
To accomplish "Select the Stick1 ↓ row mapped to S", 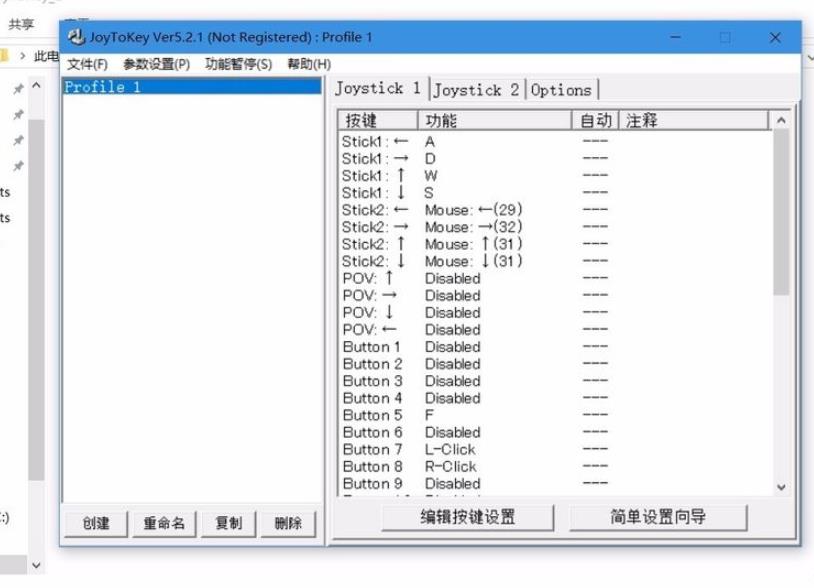I will pos(554,193).
